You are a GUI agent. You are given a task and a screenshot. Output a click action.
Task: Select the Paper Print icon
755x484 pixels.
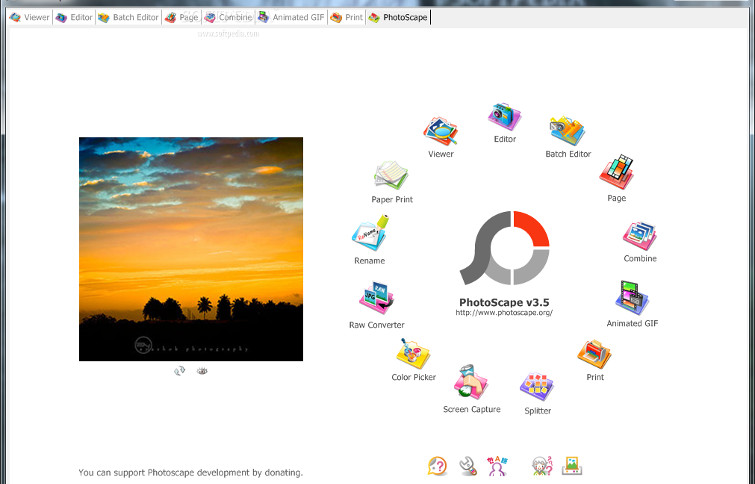click(x=391, y=176)
